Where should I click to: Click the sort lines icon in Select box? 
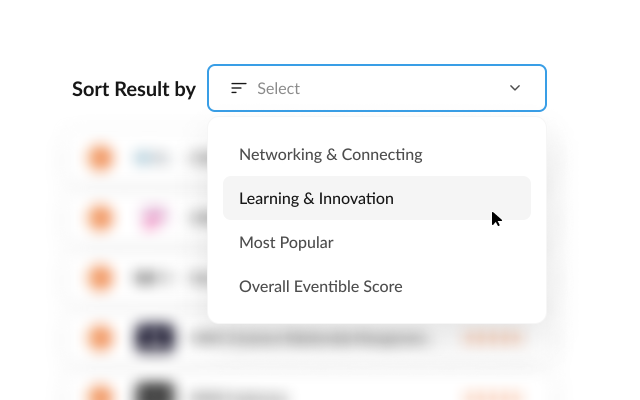point(238,88)
